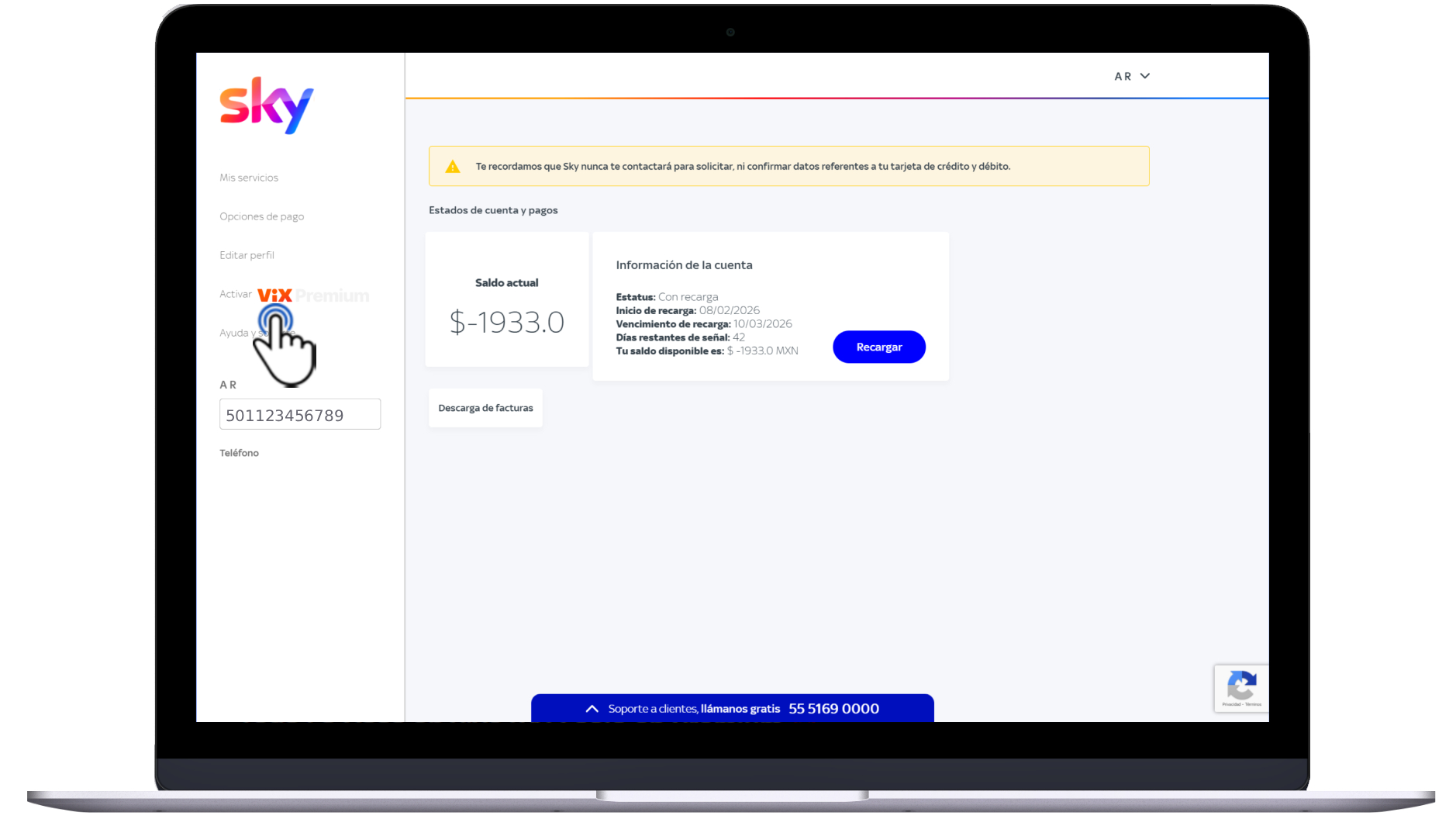1456x819 pixels.
Task: Click the ViX Premium logo
Action: 312,295
